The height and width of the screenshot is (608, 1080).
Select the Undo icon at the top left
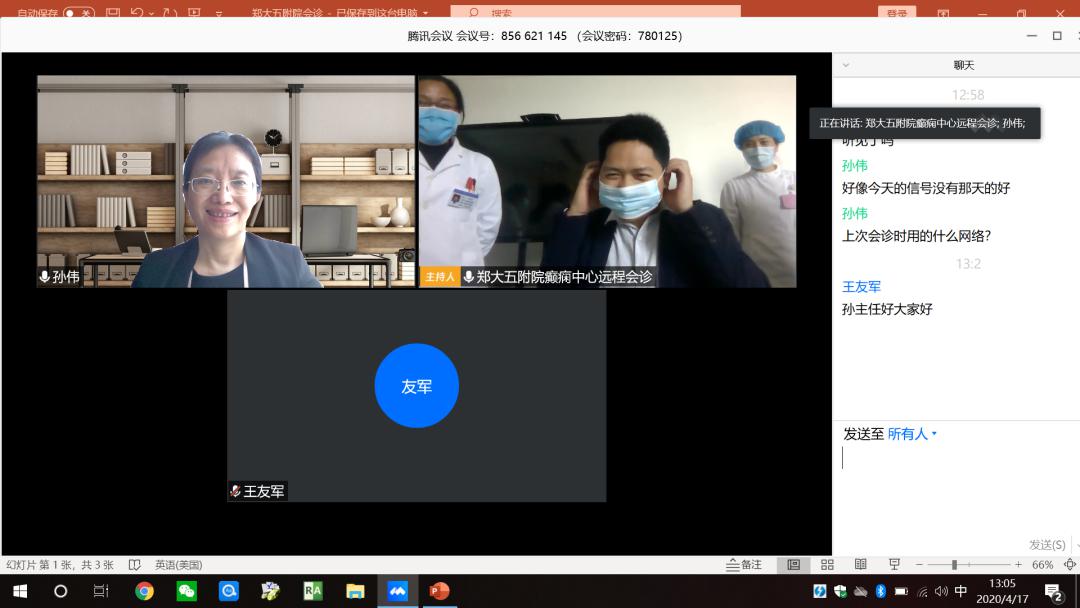pos(136,13)
